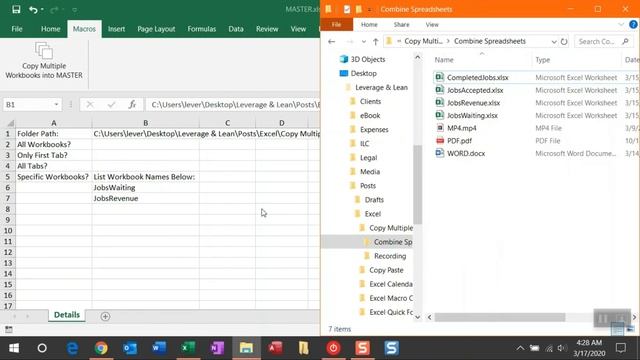The image size is (640, 360).
Task: Select the CompletedJobs.xlsx file
Action: 478,78
